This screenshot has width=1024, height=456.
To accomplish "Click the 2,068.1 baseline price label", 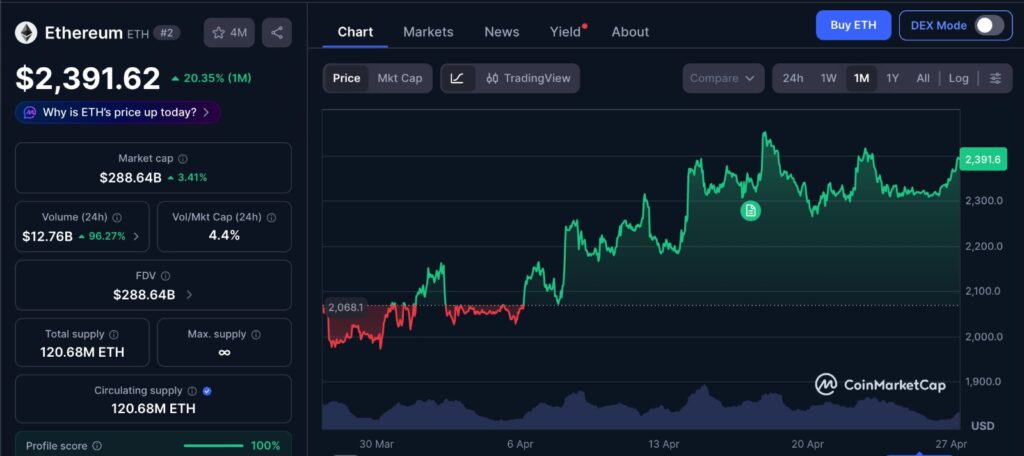I will [345, 306].
